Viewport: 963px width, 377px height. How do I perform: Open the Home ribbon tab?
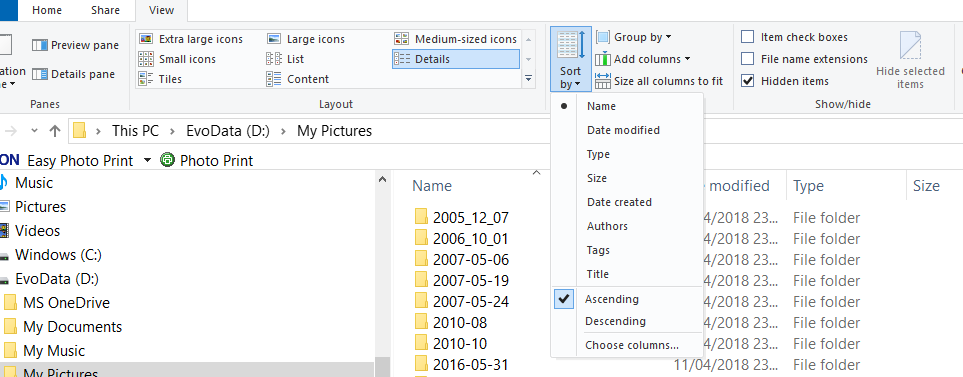pos(47,10)
